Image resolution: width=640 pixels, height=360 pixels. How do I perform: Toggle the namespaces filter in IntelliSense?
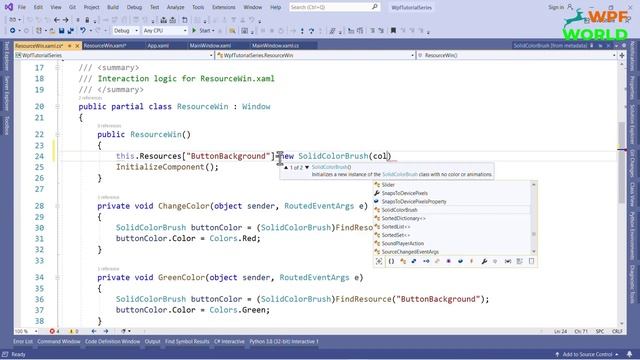point(391,261)
